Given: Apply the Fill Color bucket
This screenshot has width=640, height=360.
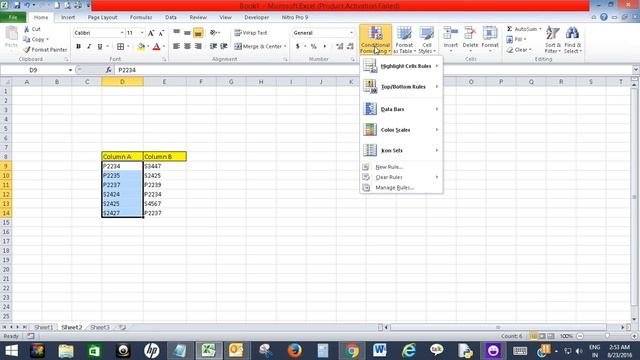Looking at the screenshot, I should [141, 47].
